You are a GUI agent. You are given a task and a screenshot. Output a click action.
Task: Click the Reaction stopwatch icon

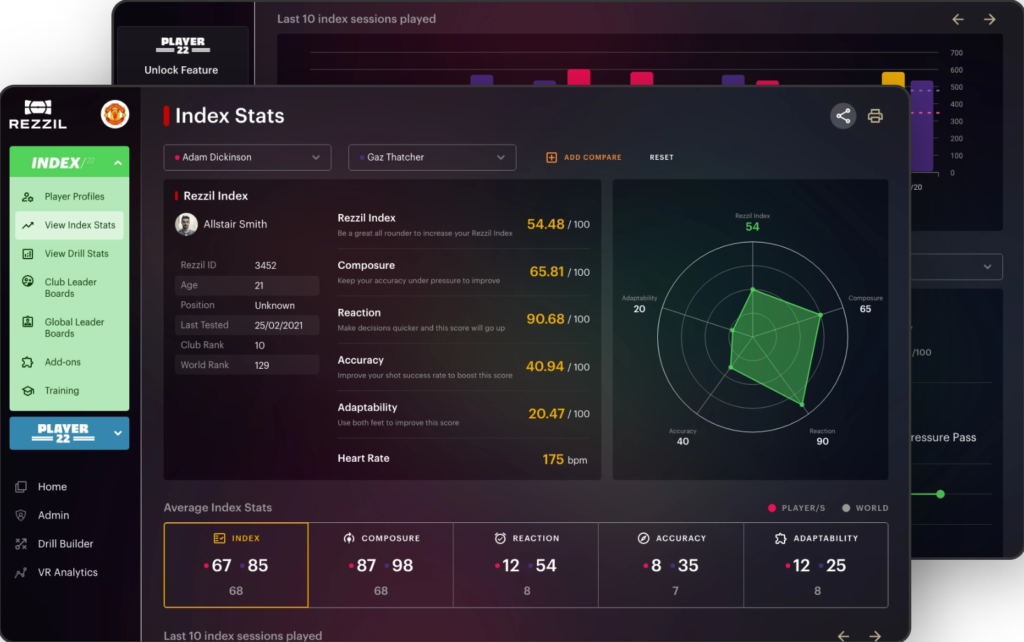click(x=500, y=538)
